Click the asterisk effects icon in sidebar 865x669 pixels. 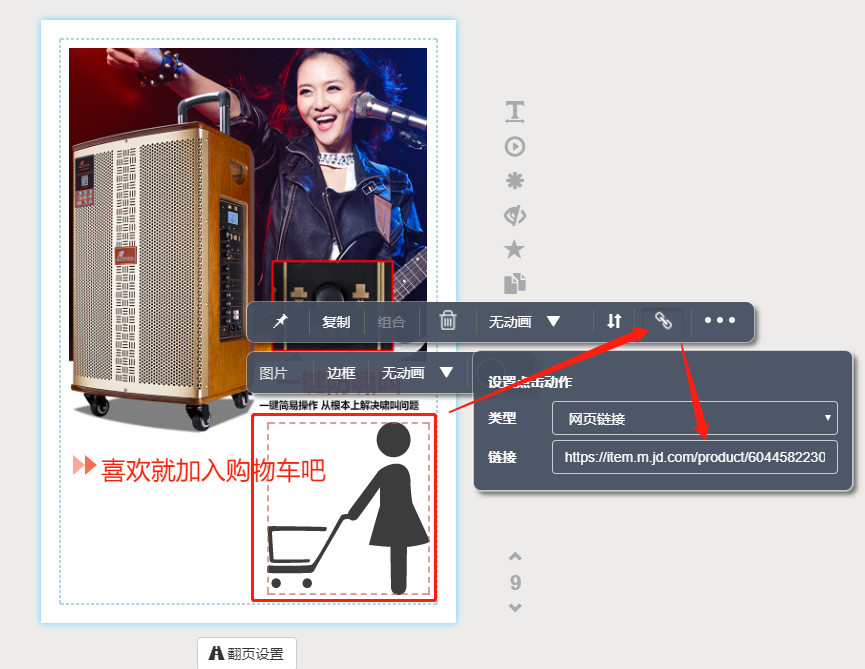coord(514,181)
